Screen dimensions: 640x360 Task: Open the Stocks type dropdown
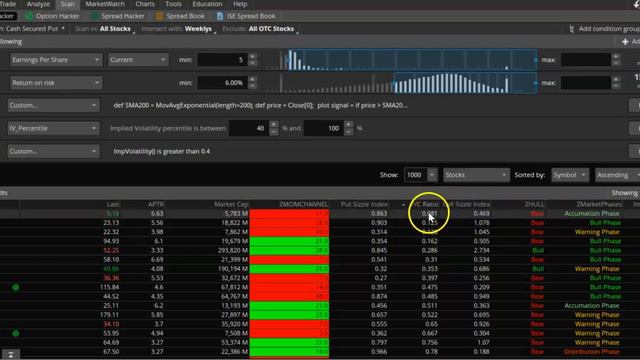tap(476, 175)
